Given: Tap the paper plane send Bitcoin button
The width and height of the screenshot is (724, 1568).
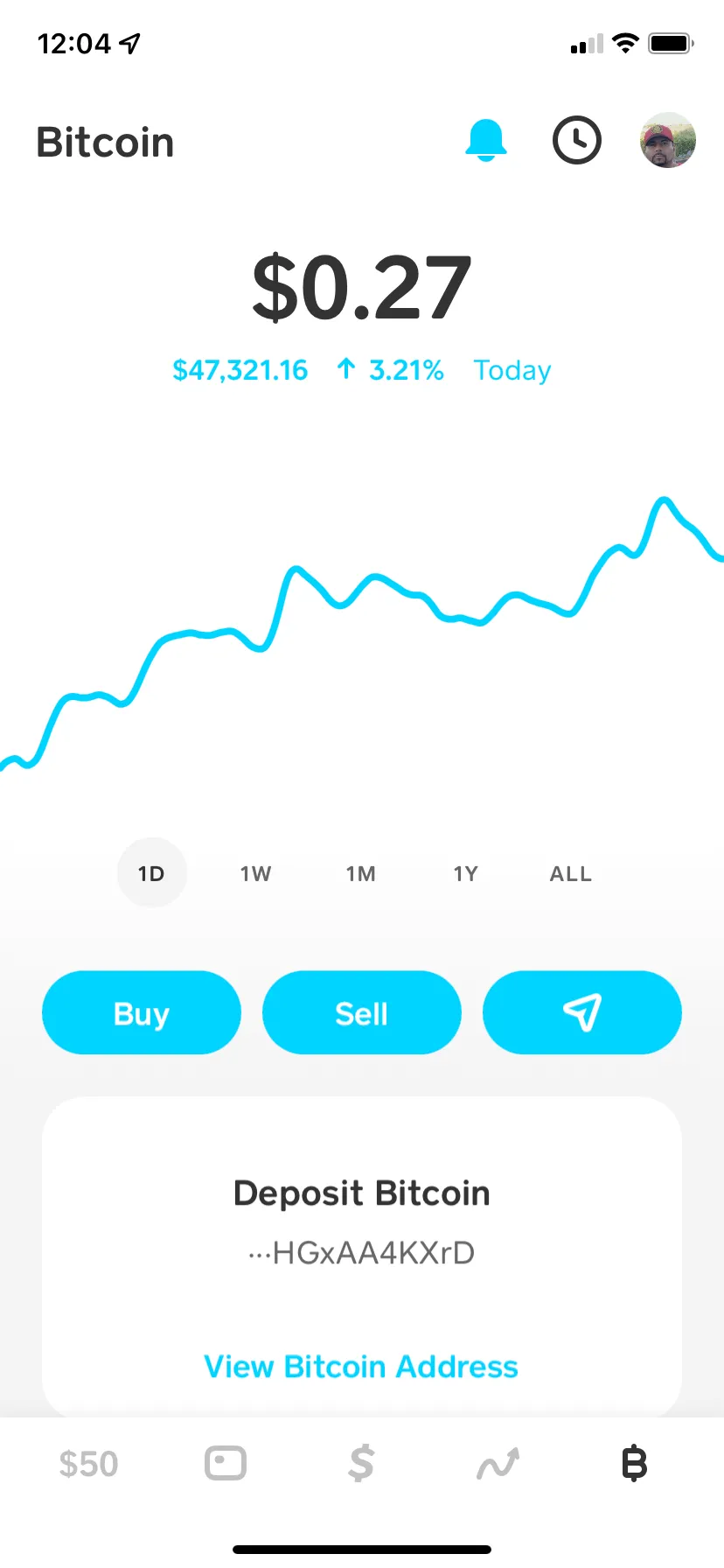Looking at the screenshot, I should [582, 1012].
